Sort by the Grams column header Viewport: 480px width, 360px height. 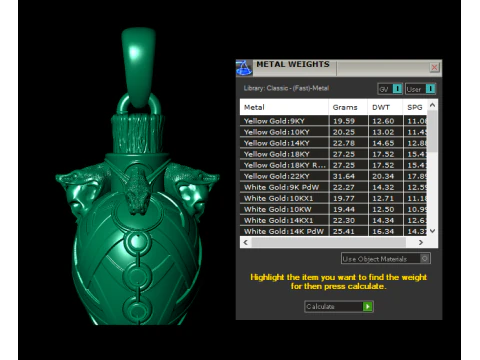click(348, 107)
